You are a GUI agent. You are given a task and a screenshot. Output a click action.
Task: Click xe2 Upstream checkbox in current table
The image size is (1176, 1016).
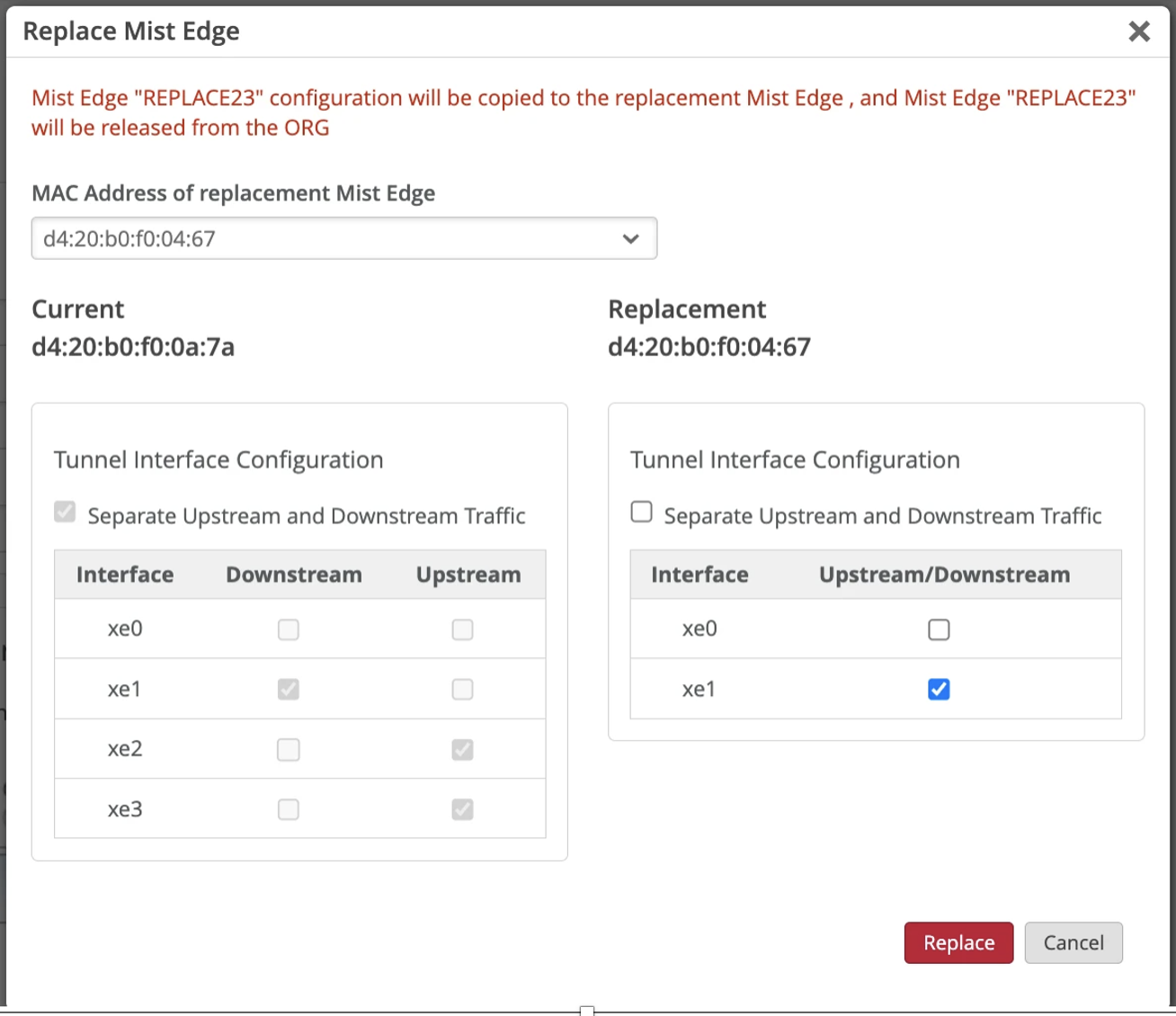pos(462,750)
